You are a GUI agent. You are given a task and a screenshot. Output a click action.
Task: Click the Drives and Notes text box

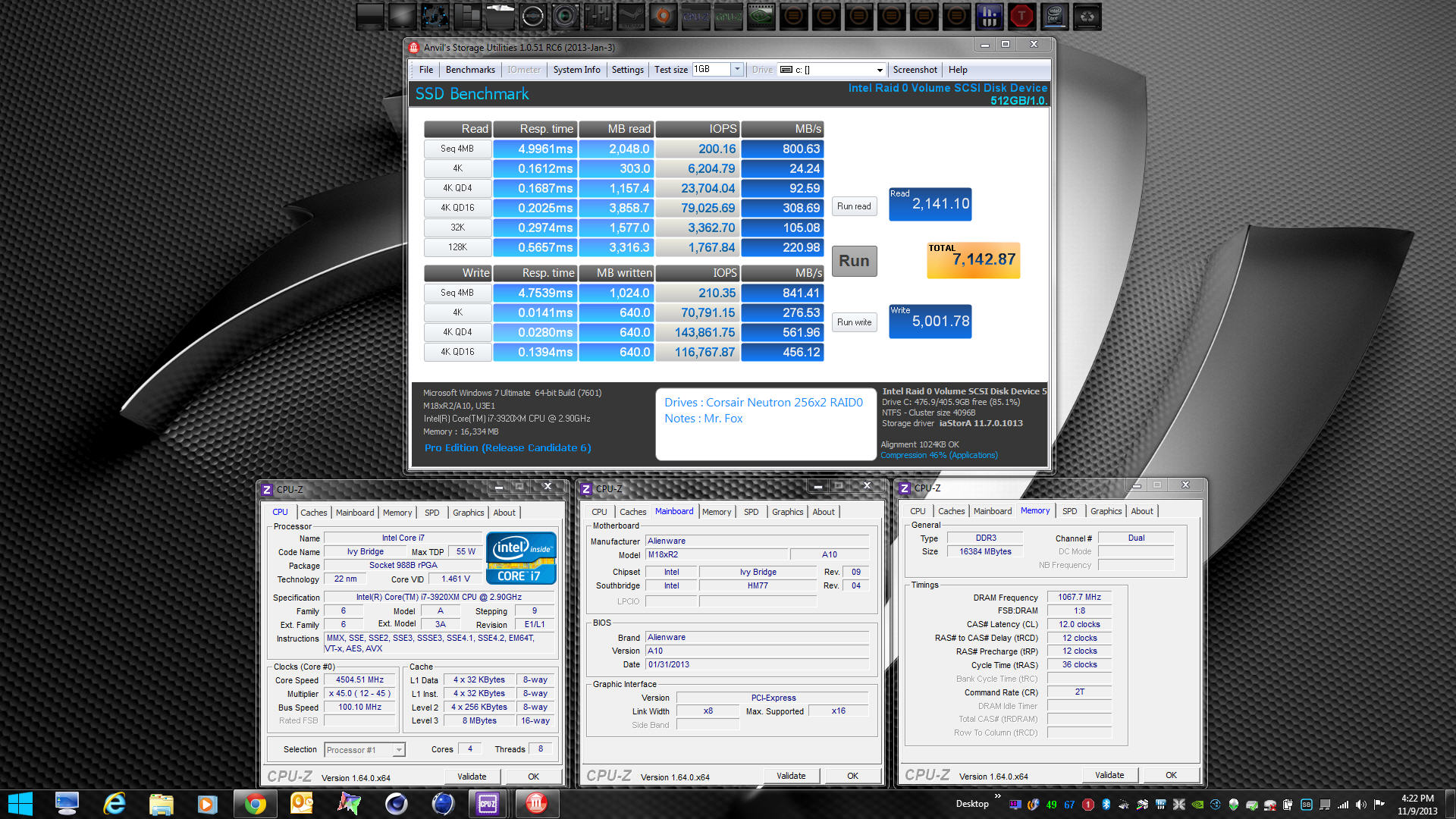(765, 424)
